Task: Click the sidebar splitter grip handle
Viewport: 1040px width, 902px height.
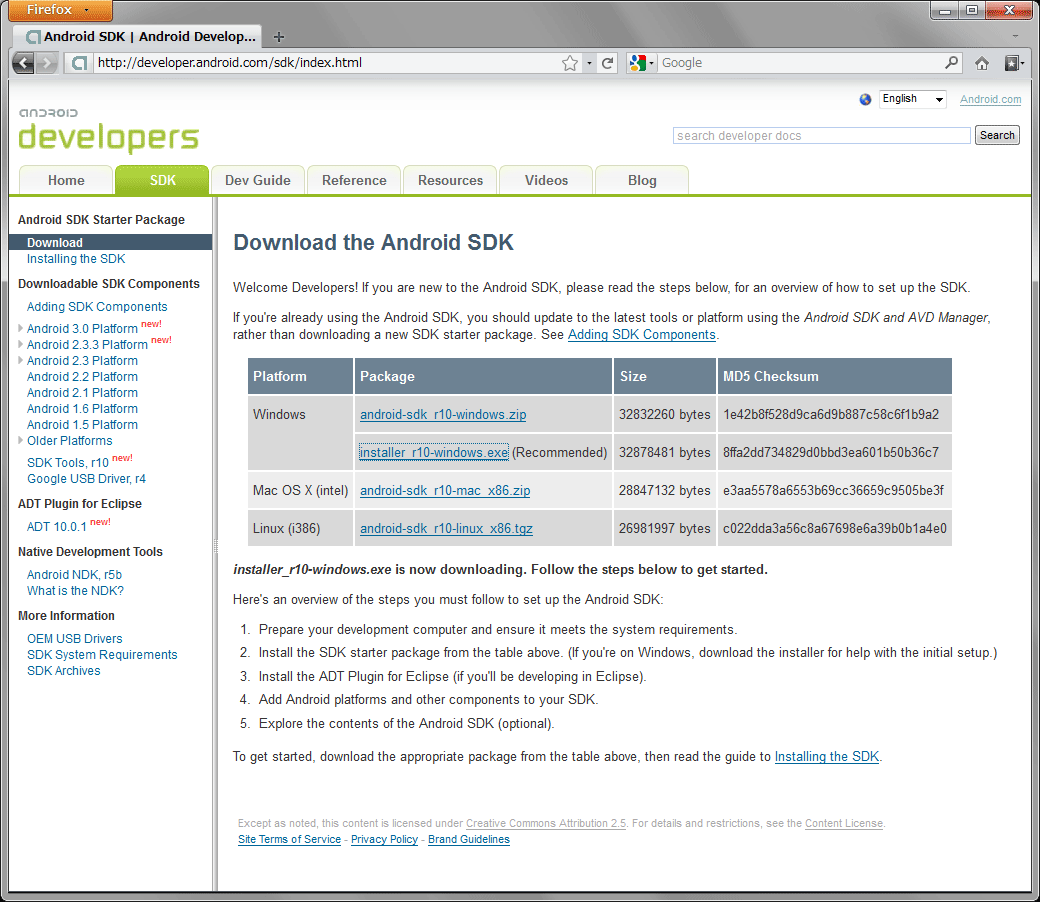Action: [215, 547]
